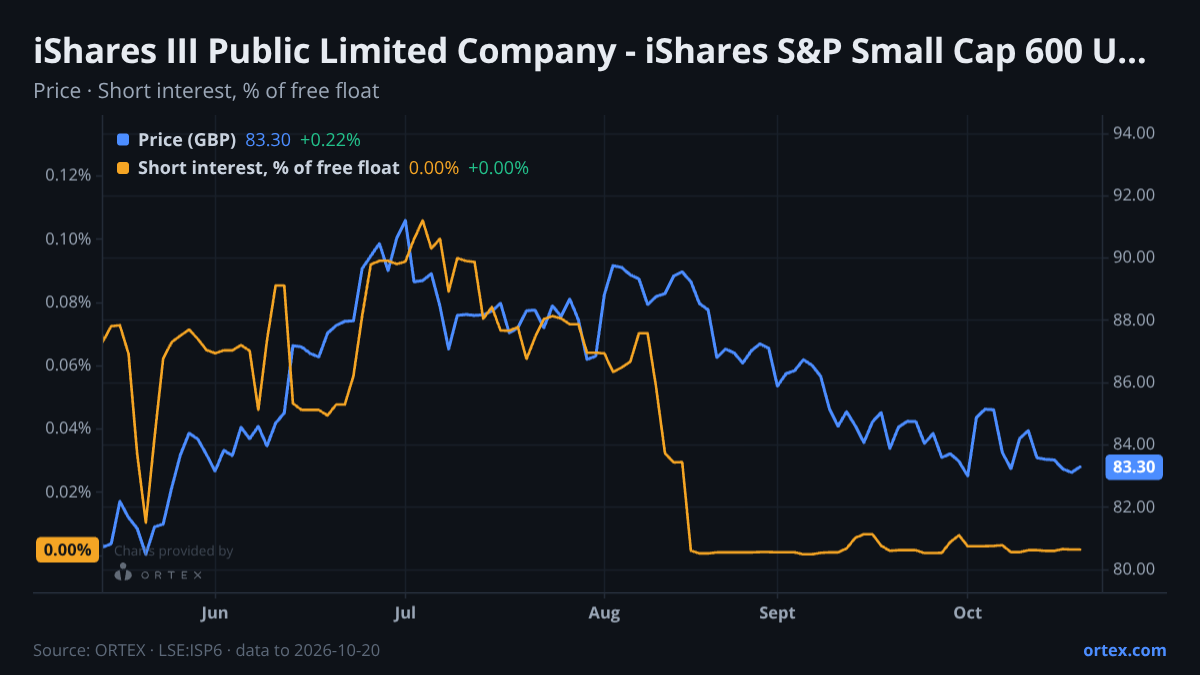Click the orange Short interest legend swatch
This screenshot has width=1200, height=675.
pyautogui.click(x=123, y=168)
